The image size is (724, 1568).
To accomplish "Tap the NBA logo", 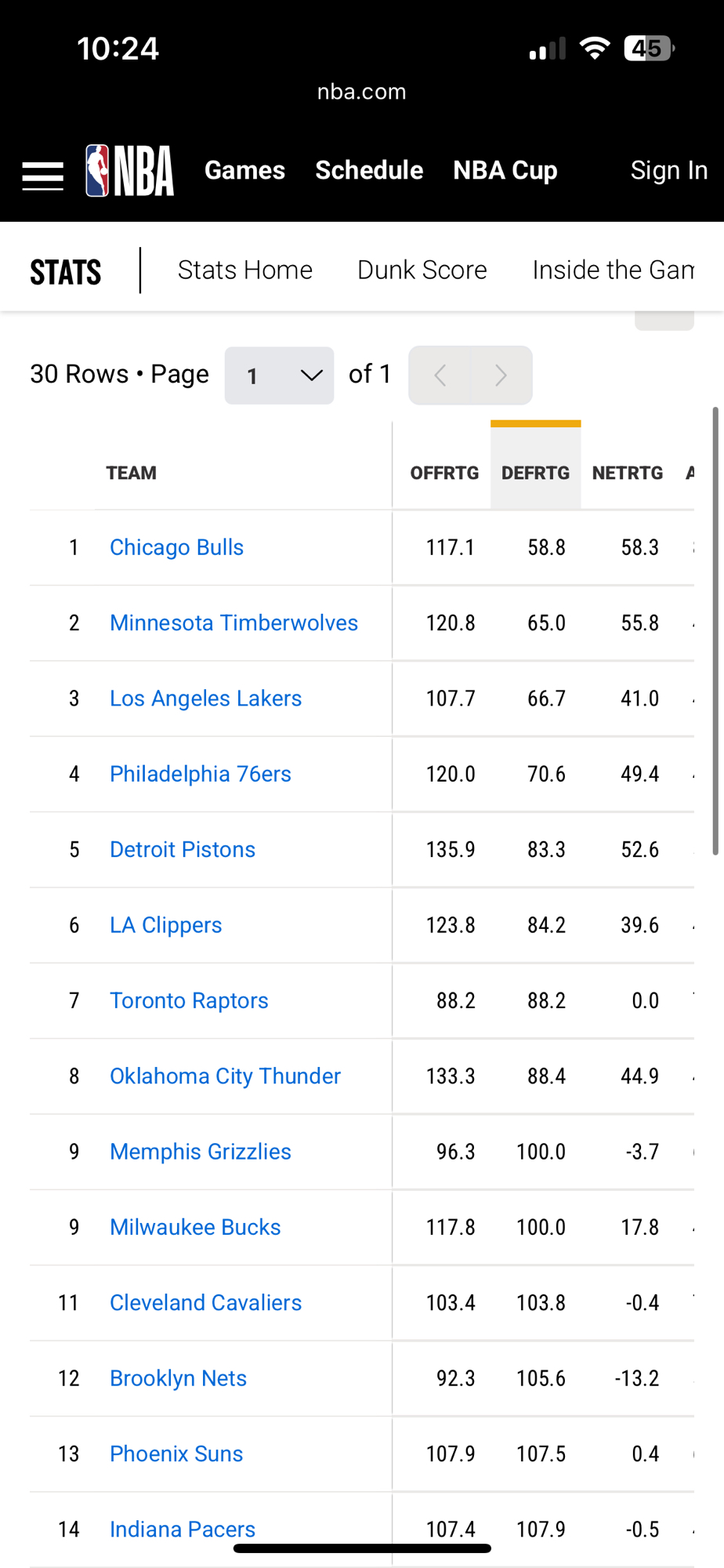I will pyautogui.click(x=130, y=171).
